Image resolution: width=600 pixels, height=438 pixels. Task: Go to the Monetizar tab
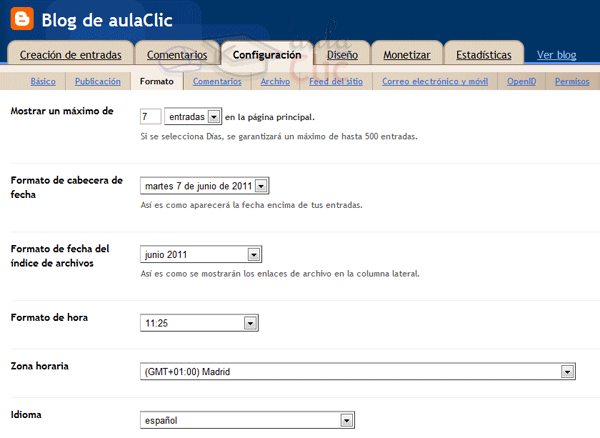(x=406, y=55)
